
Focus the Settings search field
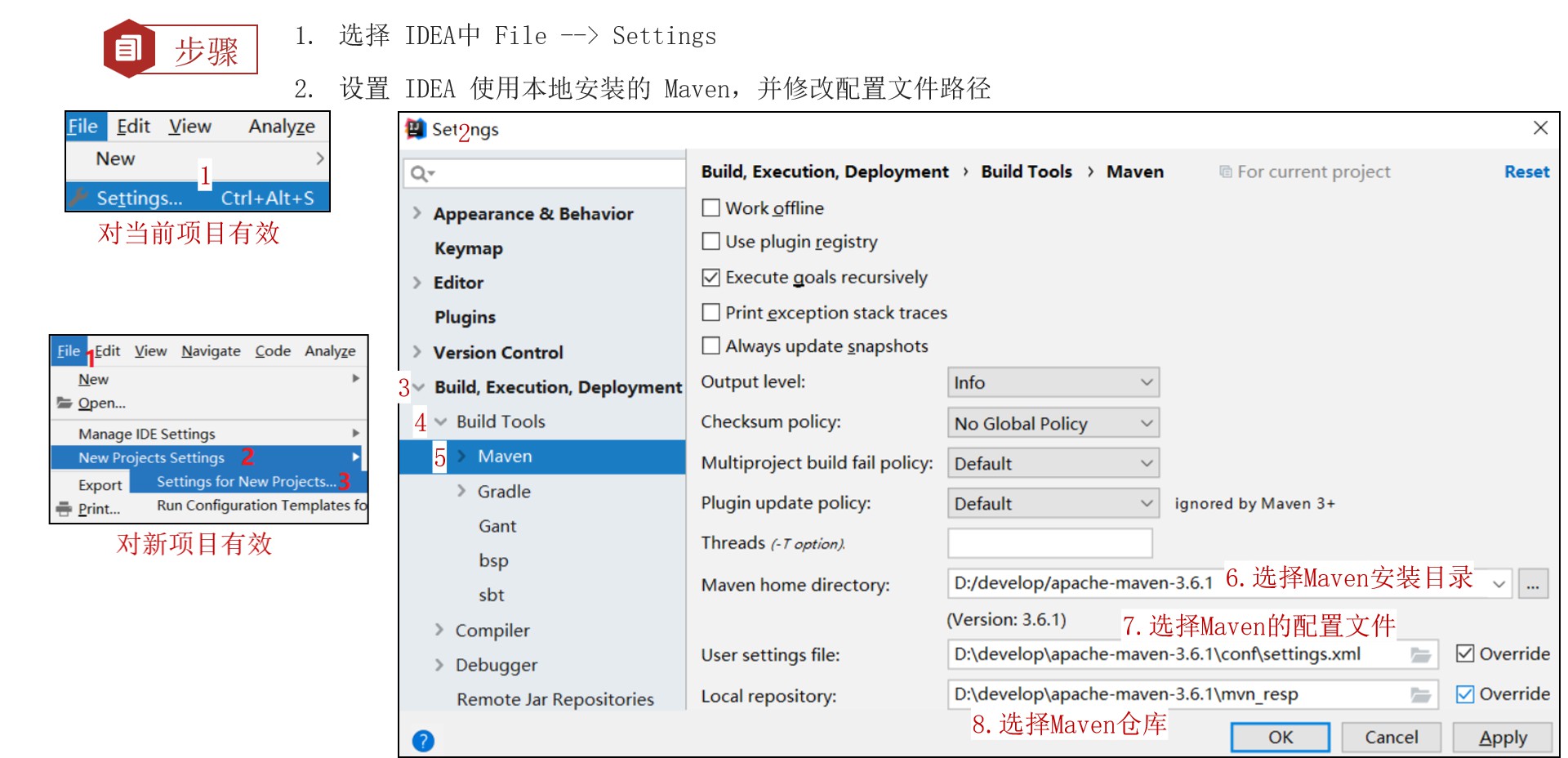pyautogui.click(x=544, y=173)
